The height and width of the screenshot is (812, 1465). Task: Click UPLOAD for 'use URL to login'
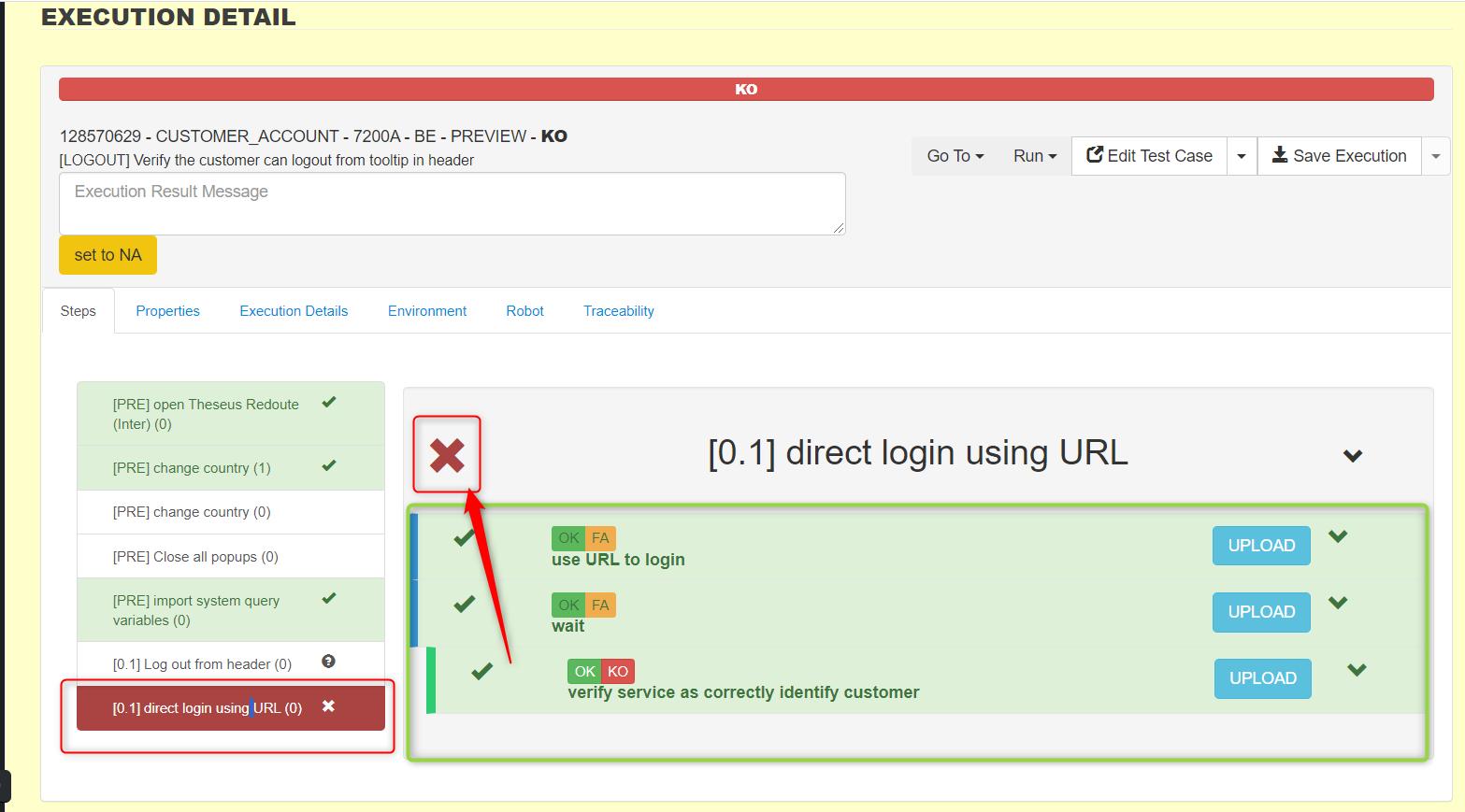click(x=1261, y=546)
